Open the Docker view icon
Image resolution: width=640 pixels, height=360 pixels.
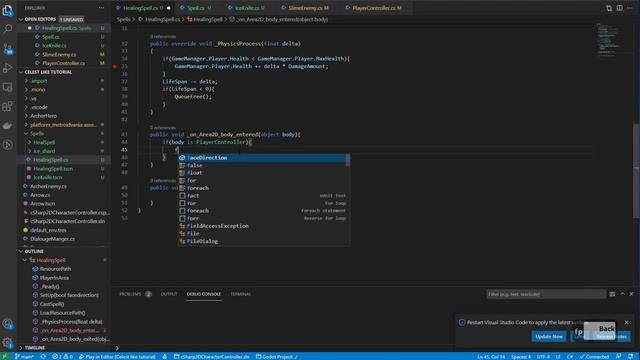click(x=7, y=125)
